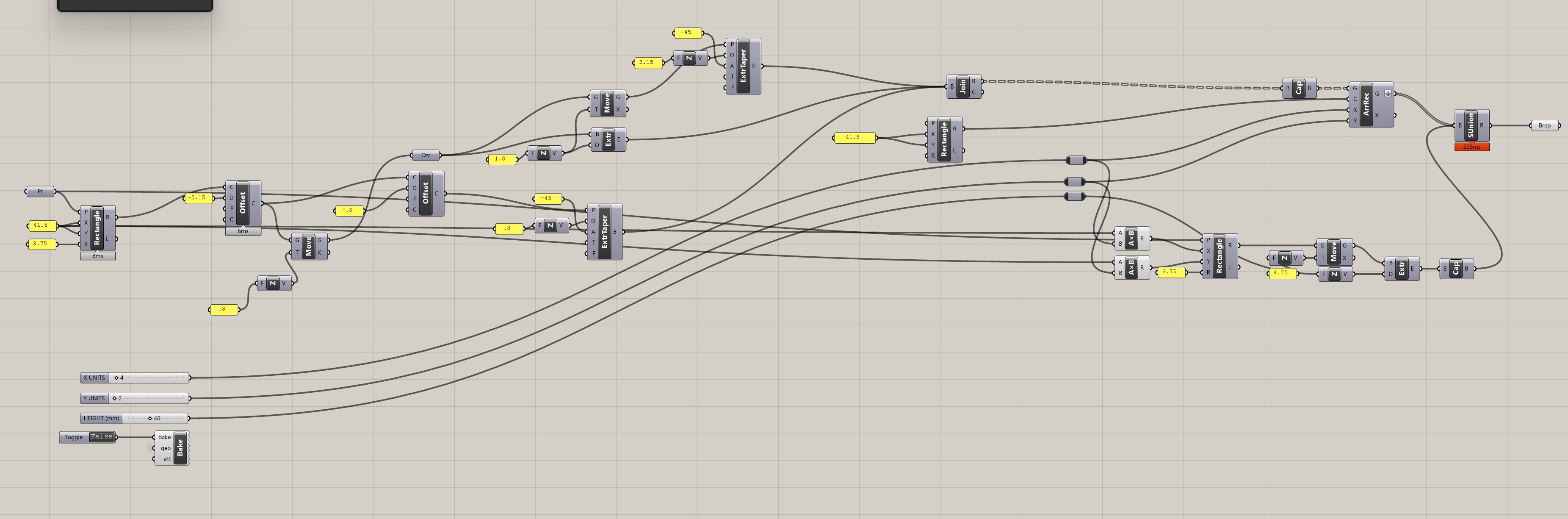1568x519 pixels.
Task: Select the Brep output parameter
Action: click(x=1545, y=125)
